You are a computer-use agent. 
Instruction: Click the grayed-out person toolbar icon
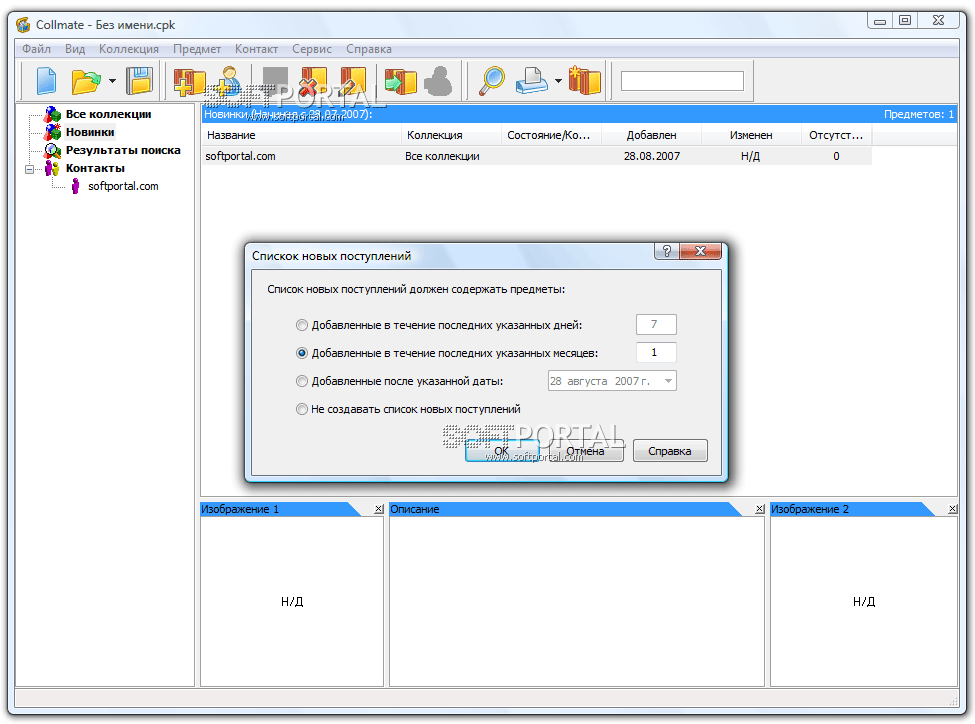(439, 81)
